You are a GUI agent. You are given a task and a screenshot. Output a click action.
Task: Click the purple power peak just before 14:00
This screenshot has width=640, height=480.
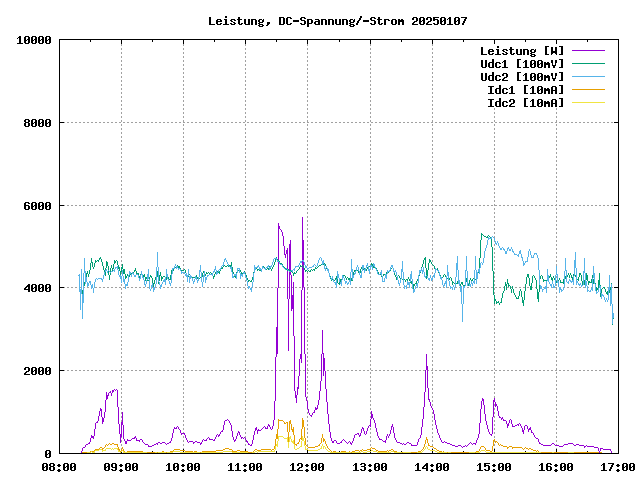(x=427, y=357)
